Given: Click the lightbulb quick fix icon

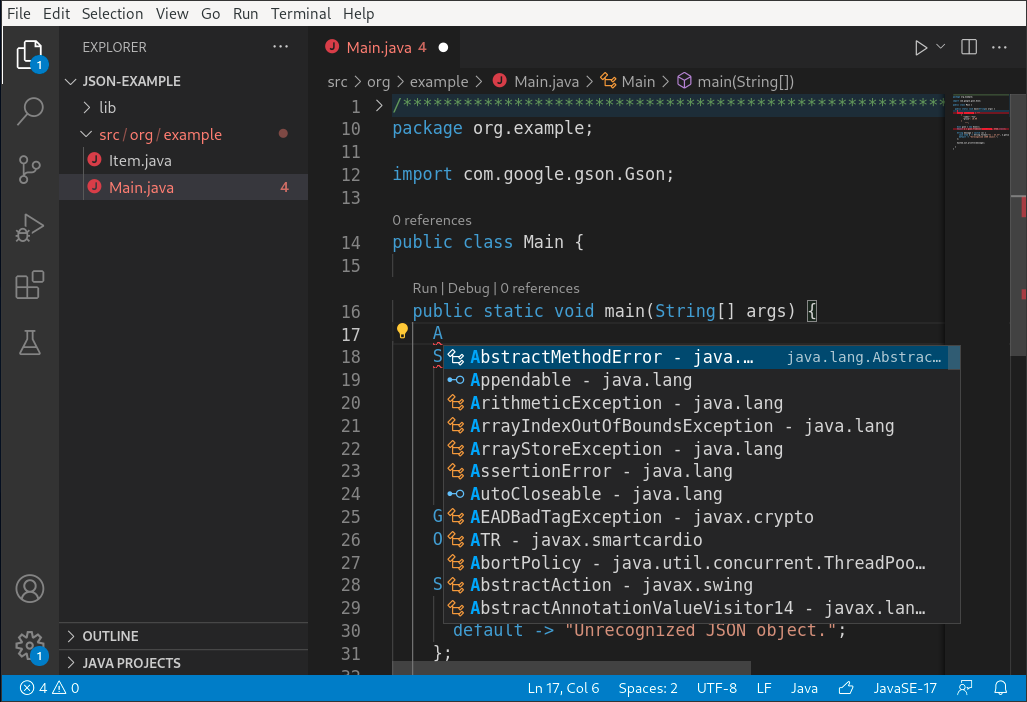Looking at the screenshot, I should click(x=402, y=332).
